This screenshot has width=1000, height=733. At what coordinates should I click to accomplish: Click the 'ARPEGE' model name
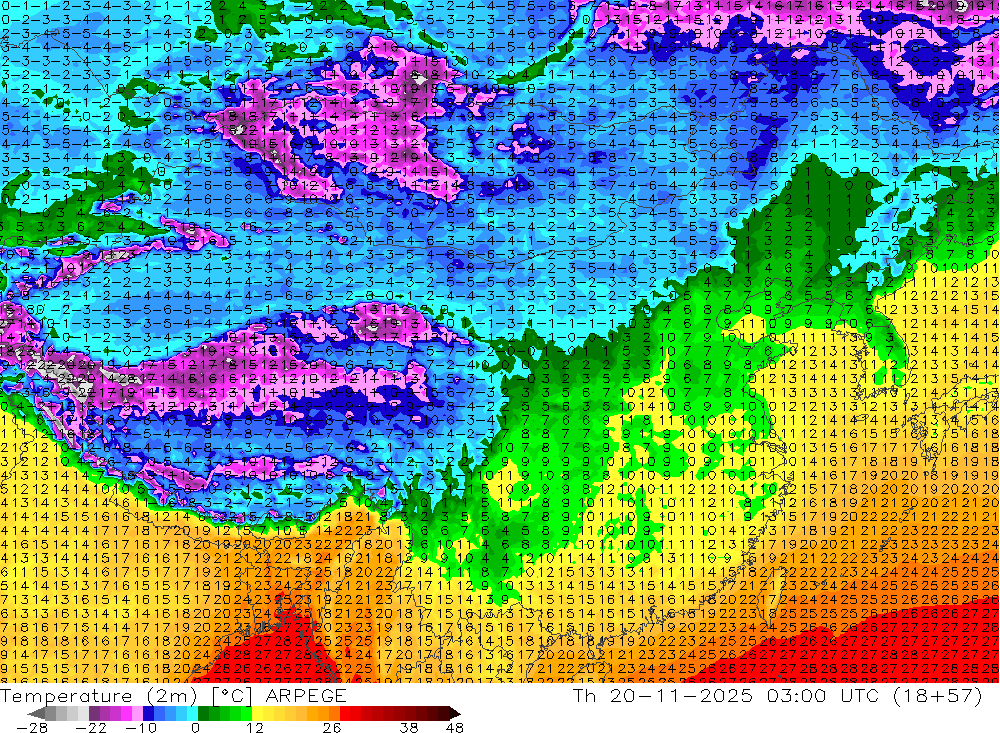click(305, 696)
